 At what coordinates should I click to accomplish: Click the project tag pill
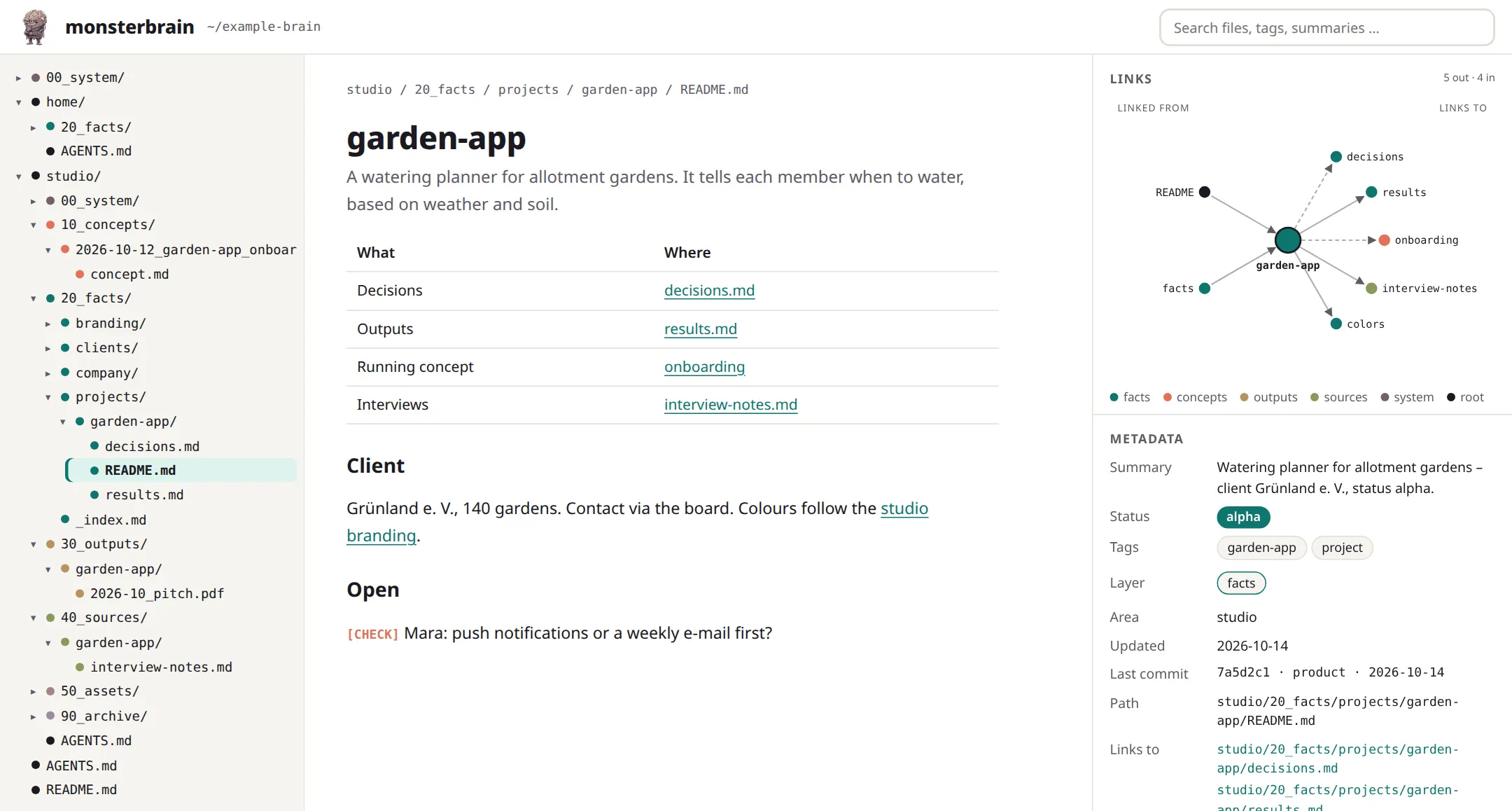pyautogui.click(x=1342, y=548)
